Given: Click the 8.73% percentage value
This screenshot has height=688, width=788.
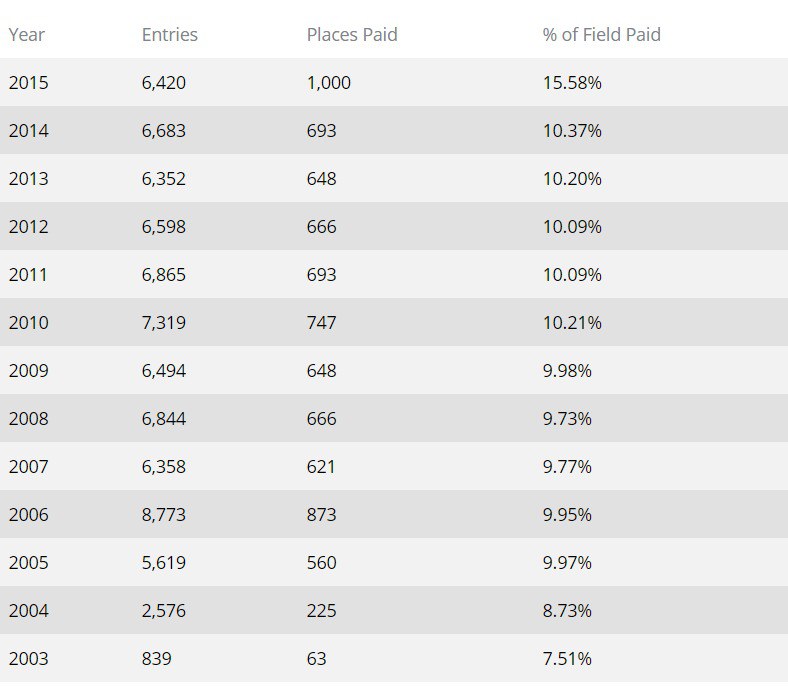Looking at the screenshot, I should tap(567, 611).
